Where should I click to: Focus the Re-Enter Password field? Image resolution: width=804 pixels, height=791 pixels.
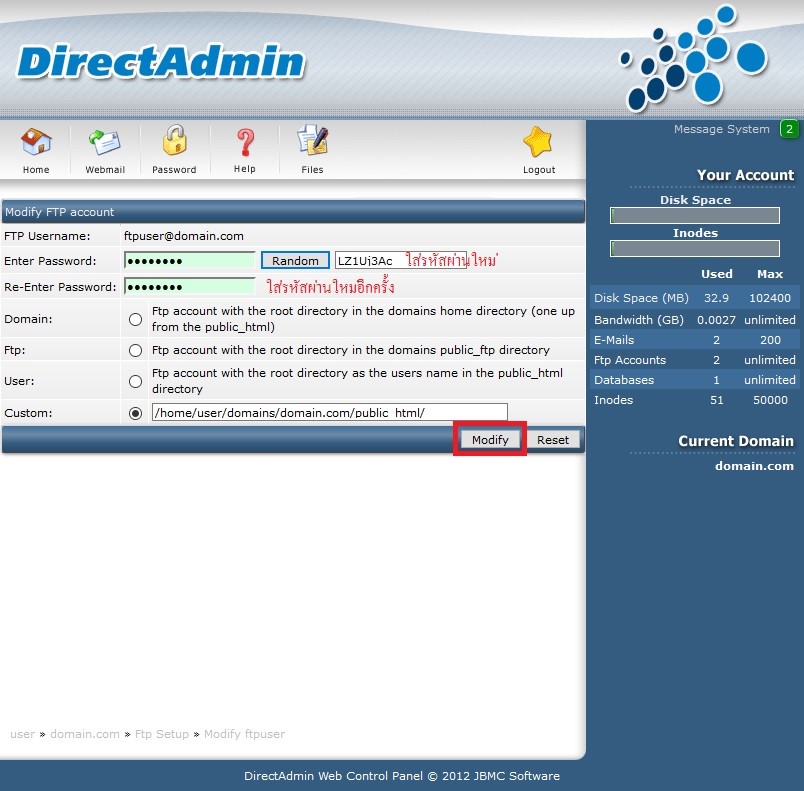[190, 287]
